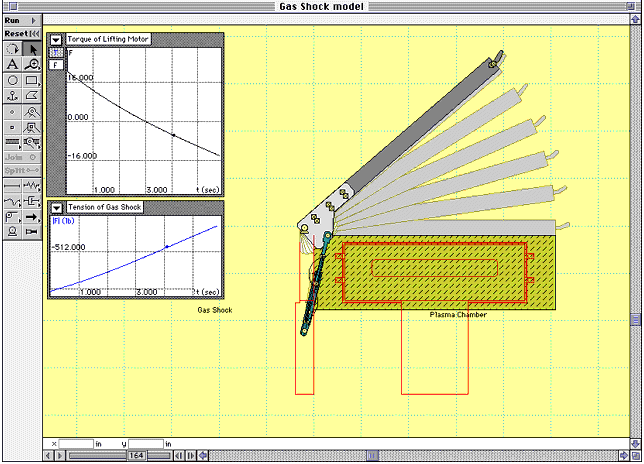Viewport: 644px width, 464px height.
Task: Toggle the grid icon in Torque graph
Action: 56,52
